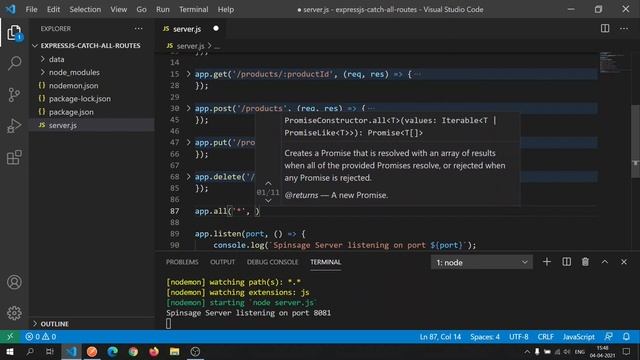Viewport: 640px width, 360px height.
Task: Open the Edit menu
Action: (x=53, y=9)
